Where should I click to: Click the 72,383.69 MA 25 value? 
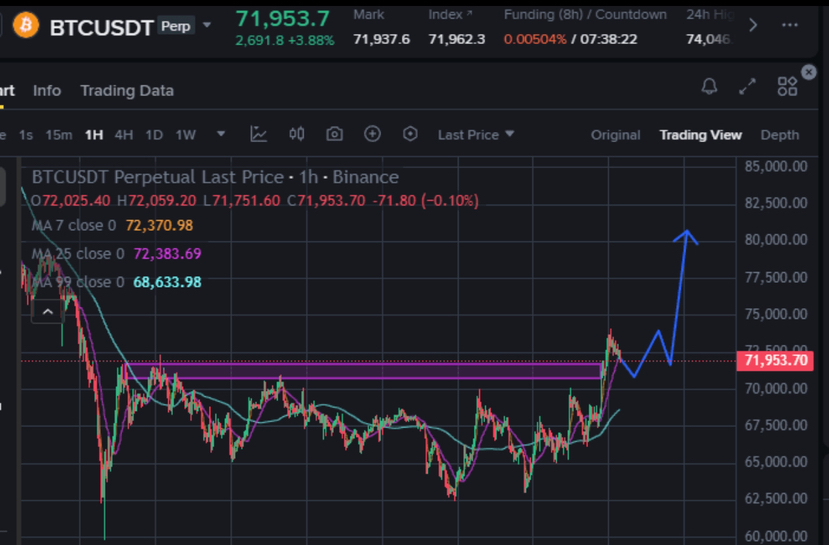pos(168,254)
